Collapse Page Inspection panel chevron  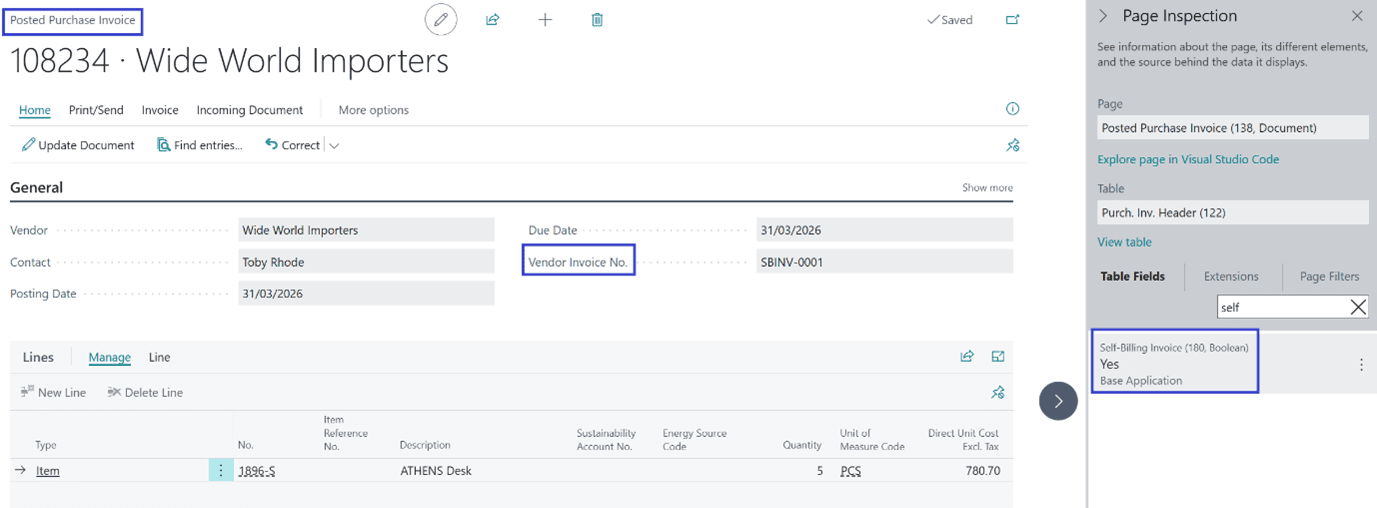(x=1104, y=16)
